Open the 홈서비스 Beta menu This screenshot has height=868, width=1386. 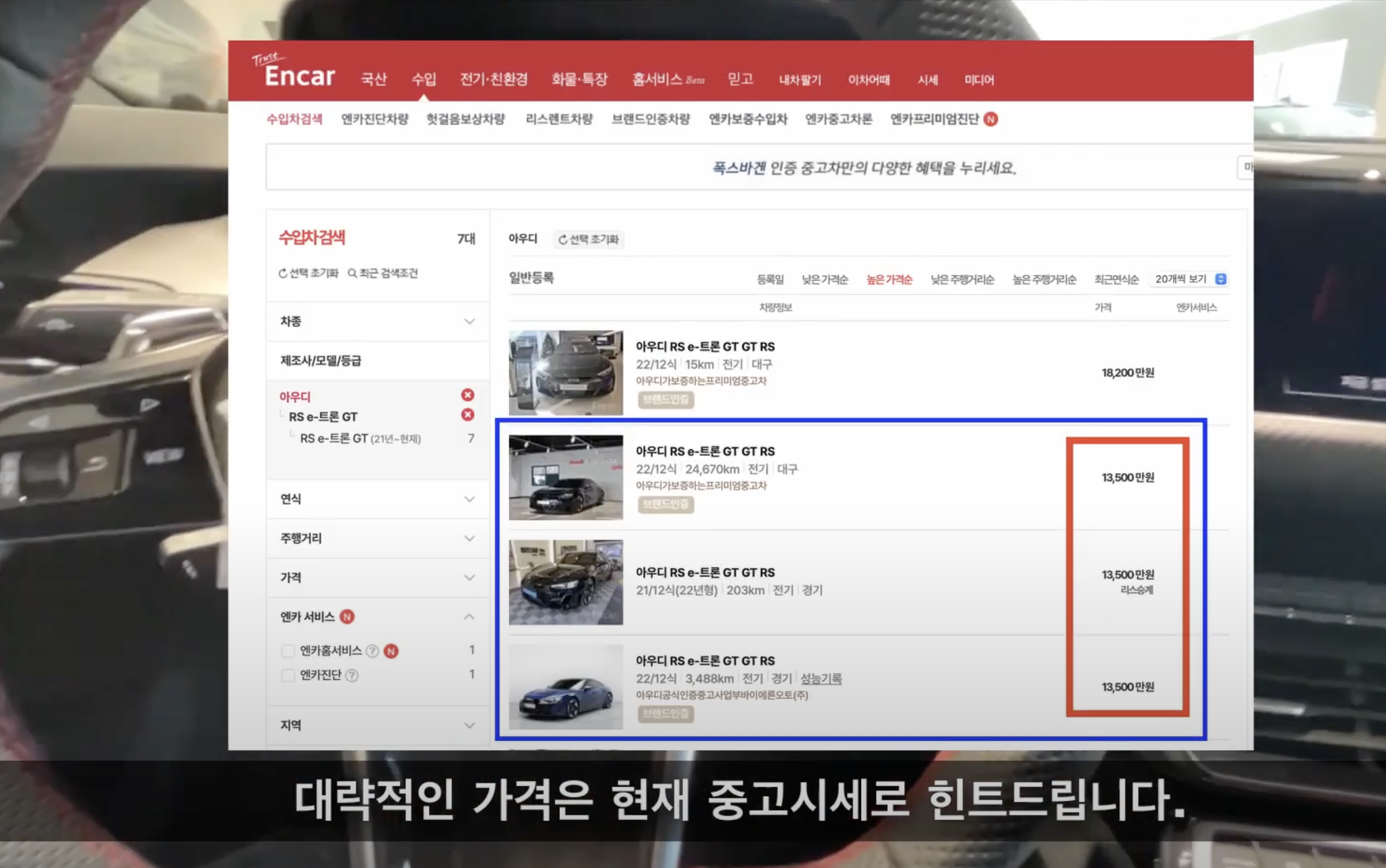tap(668, 79)
